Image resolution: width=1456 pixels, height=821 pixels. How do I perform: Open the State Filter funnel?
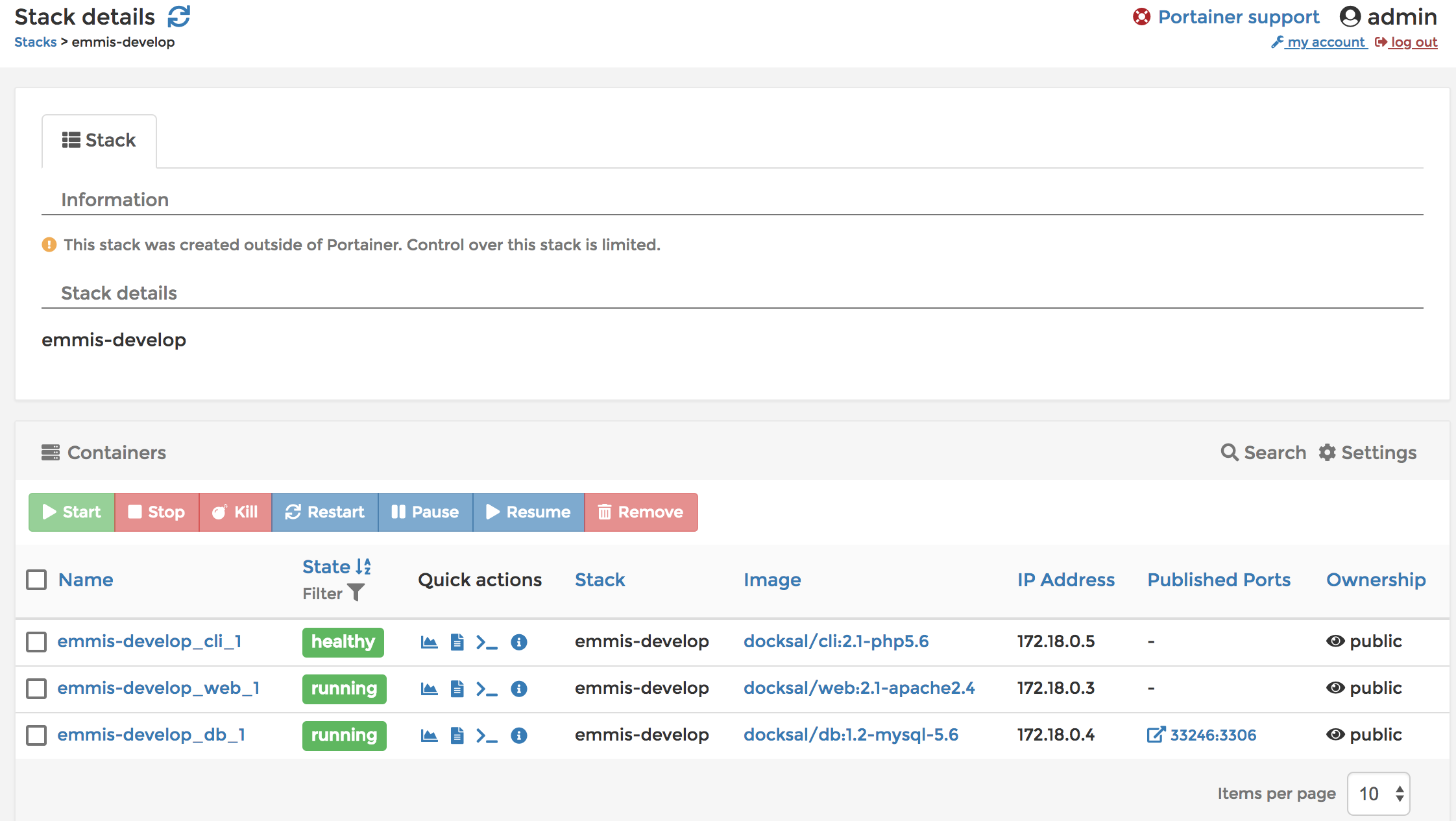tap(356, 593)
